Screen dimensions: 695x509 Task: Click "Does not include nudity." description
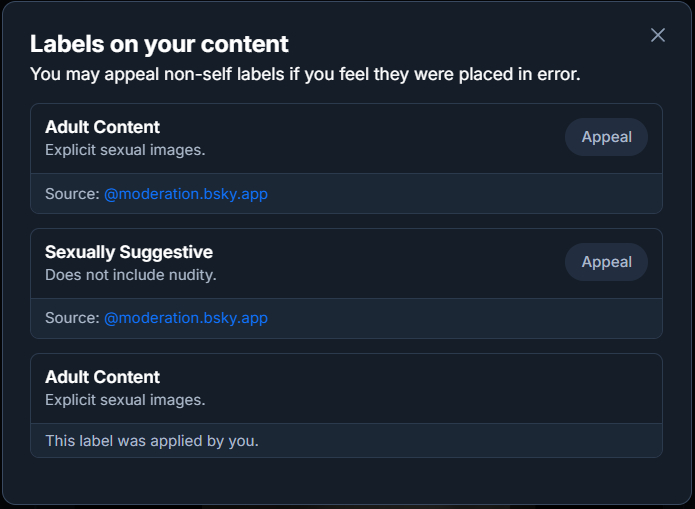(131, 274)
